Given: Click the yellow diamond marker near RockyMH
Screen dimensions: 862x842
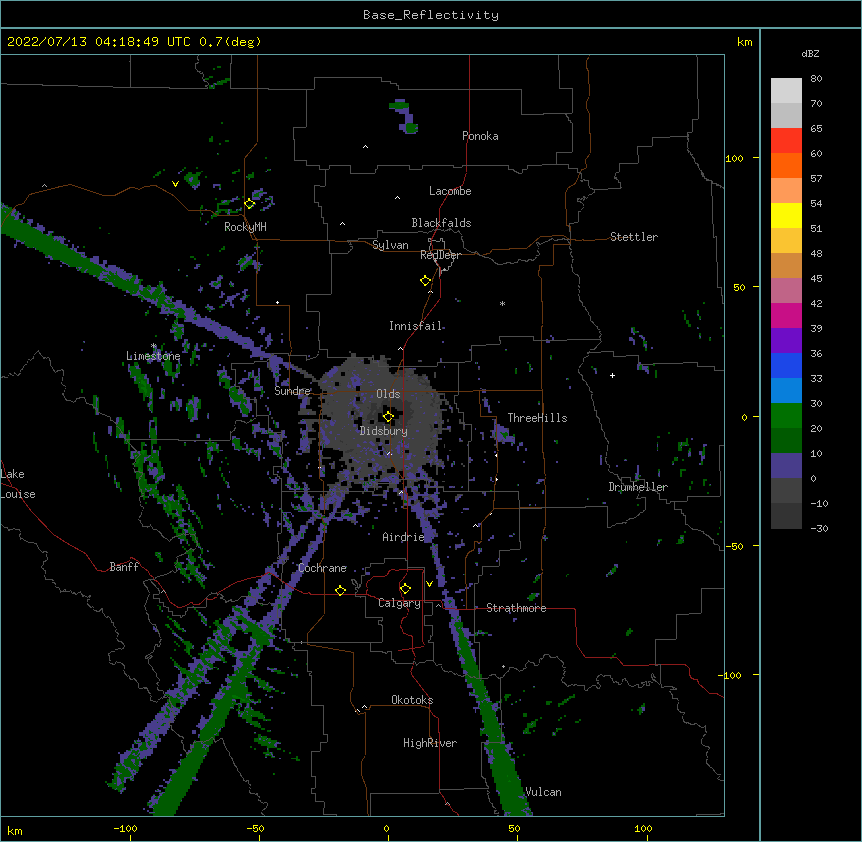Looking at the screenshot, I should coord(250,204).
